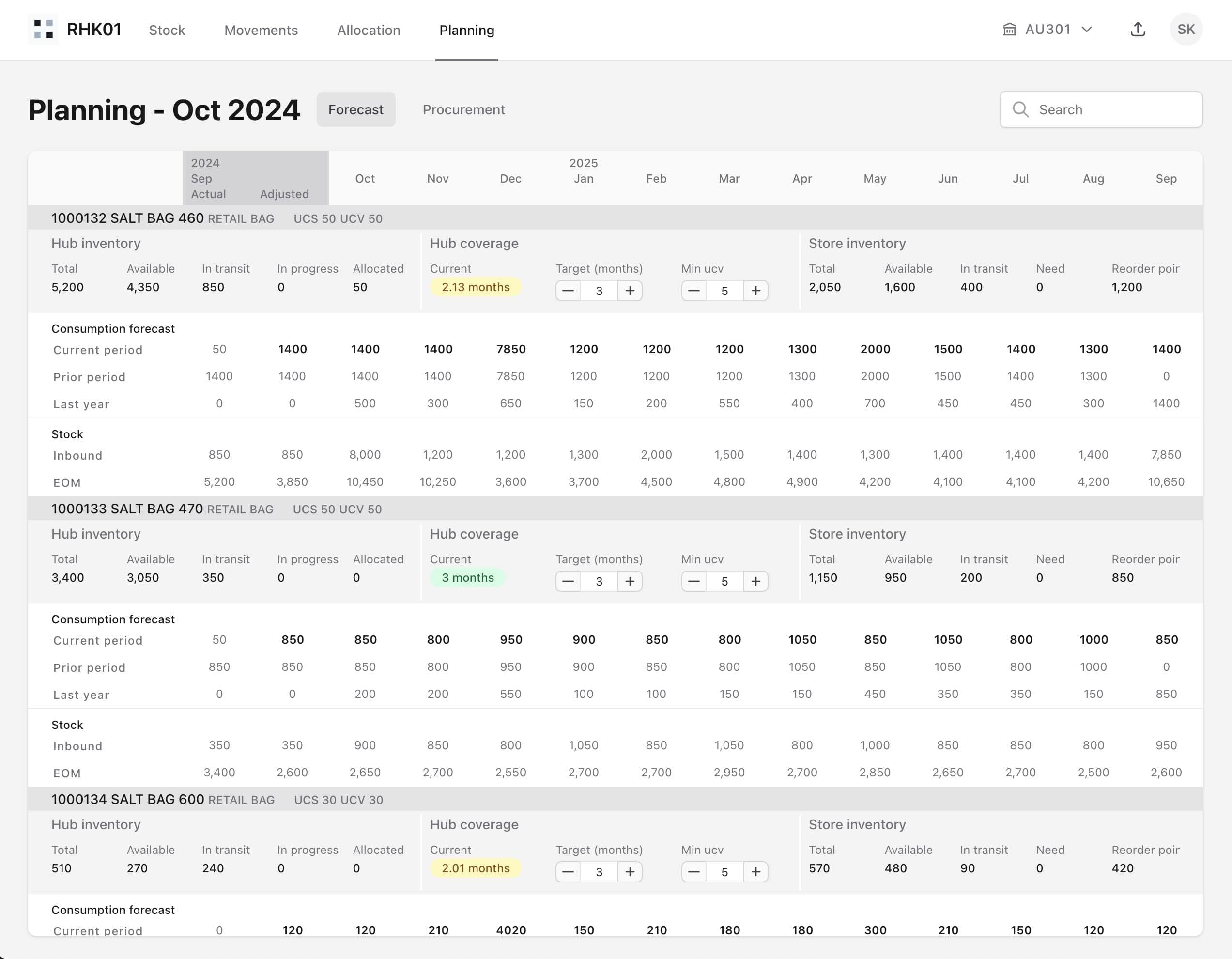Switch to the Procurement view

(463, 109)
